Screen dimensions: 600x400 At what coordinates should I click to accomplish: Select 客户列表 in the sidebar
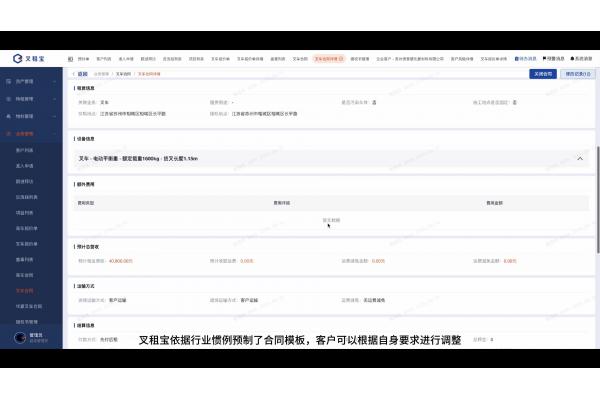click(x=24, y=149)
